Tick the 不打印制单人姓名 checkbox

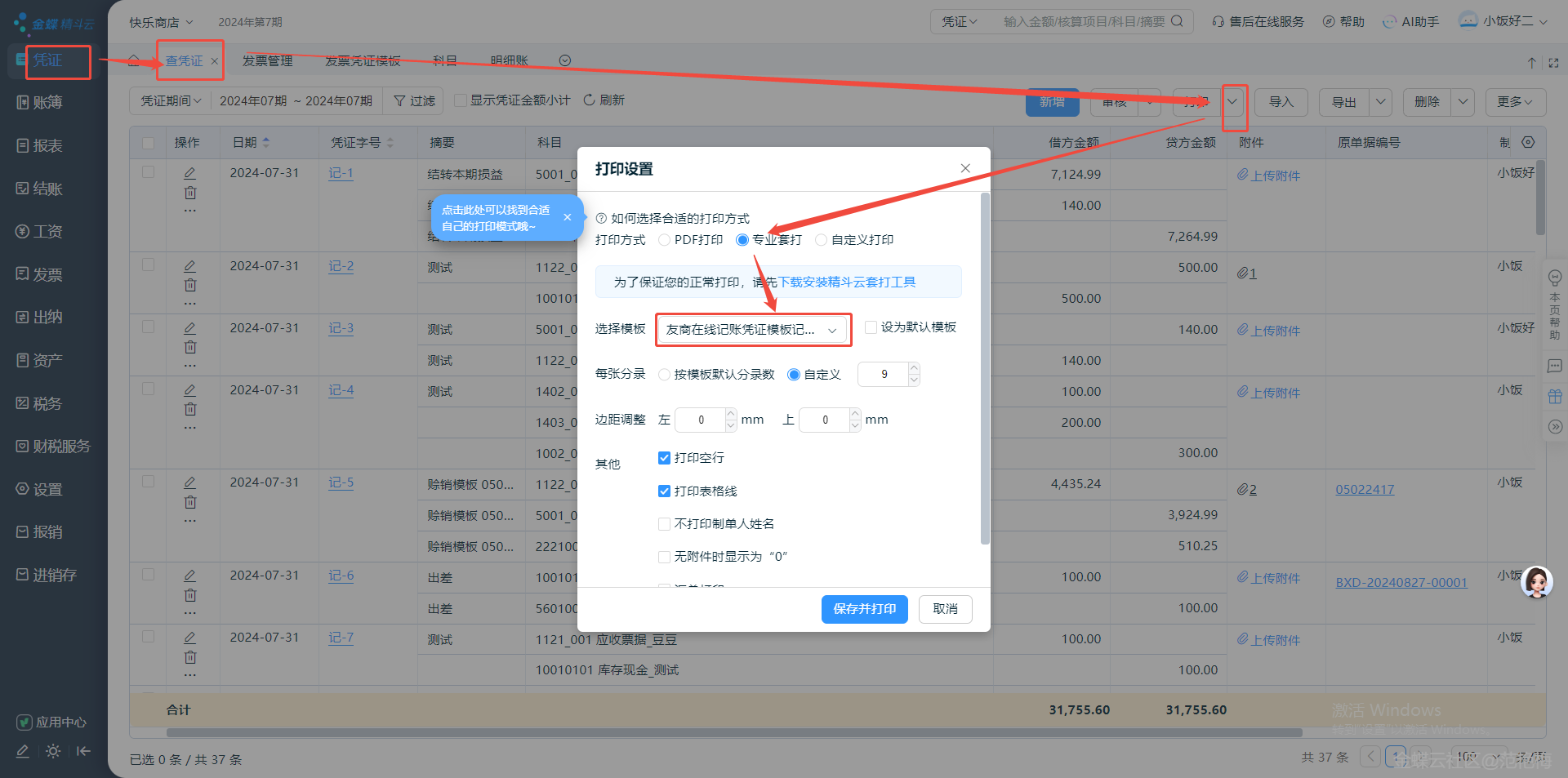[665, 524]
